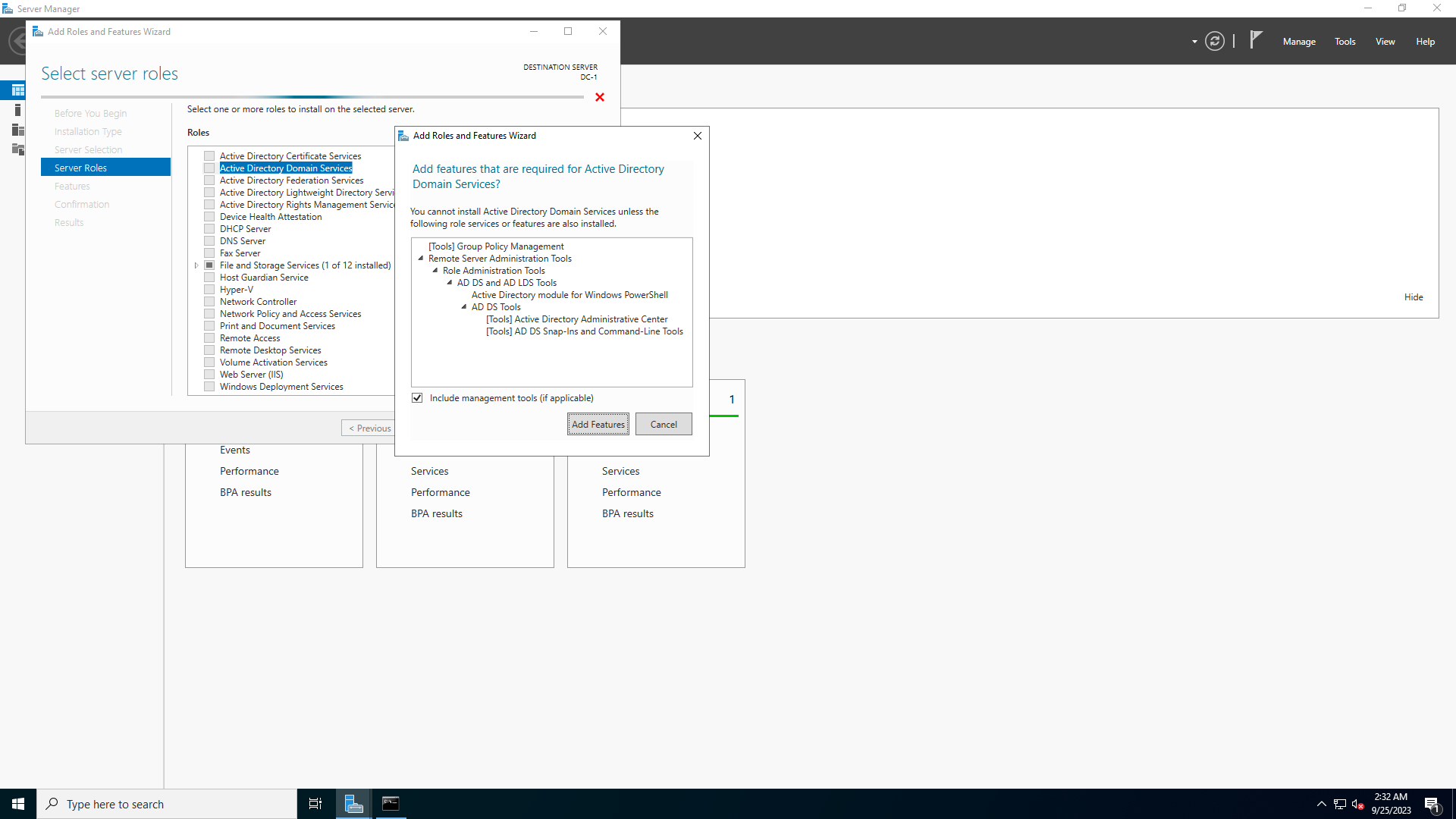1456x819 pixels.
Task: Click the red X error icon
Action: coord(600,97)
